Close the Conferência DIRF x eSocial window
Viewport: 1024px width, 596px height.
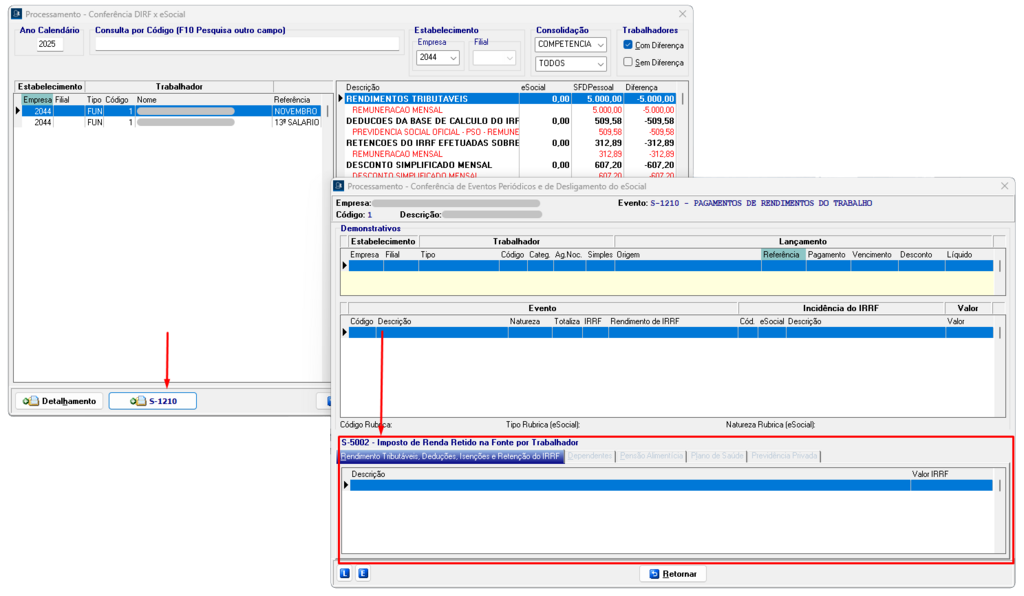tap(682, 14)
